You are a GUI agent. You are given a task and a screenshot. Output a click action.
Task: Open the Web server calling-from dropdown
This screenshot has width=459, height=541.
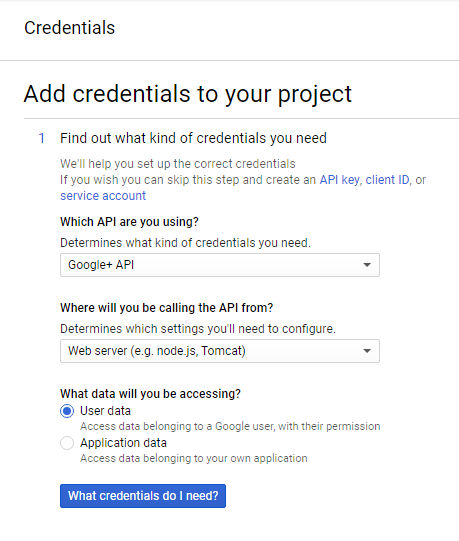coord(220,351)
